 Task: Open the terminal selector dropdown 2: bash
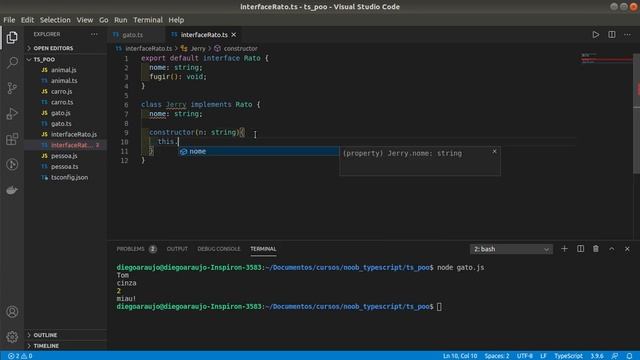click(x=511, y=249)
